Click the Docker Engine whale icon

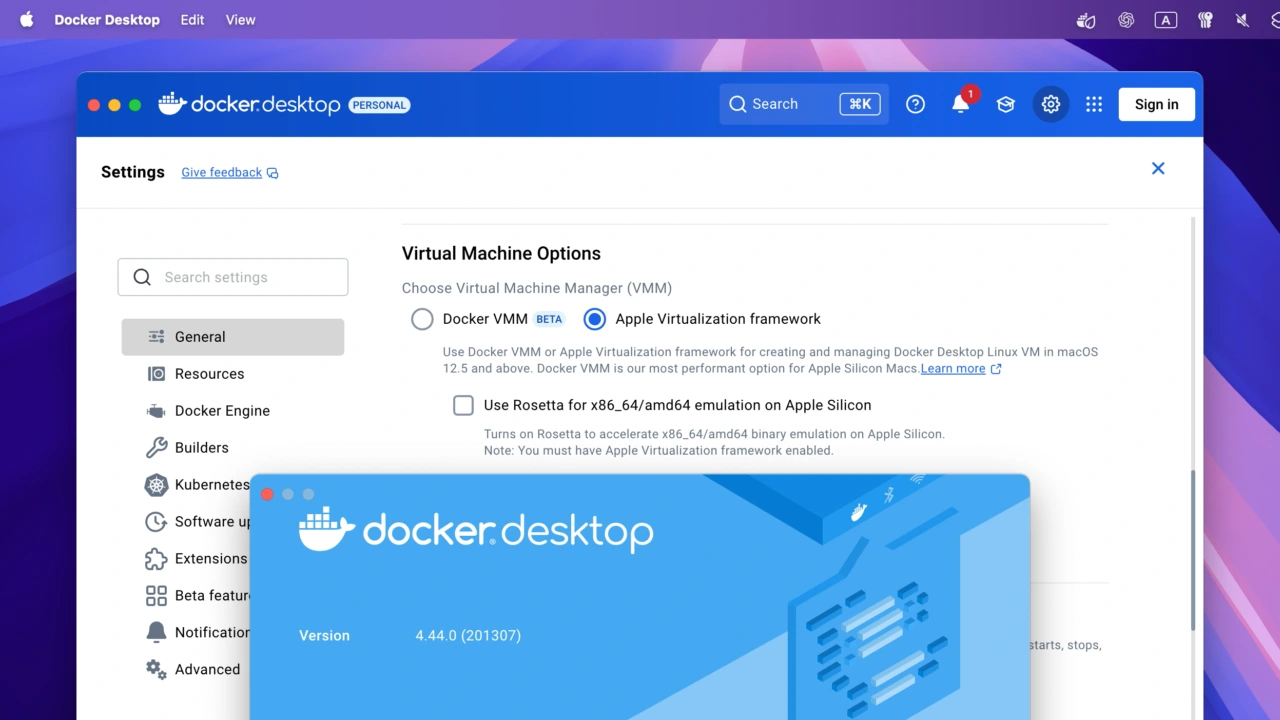(156, 411)
